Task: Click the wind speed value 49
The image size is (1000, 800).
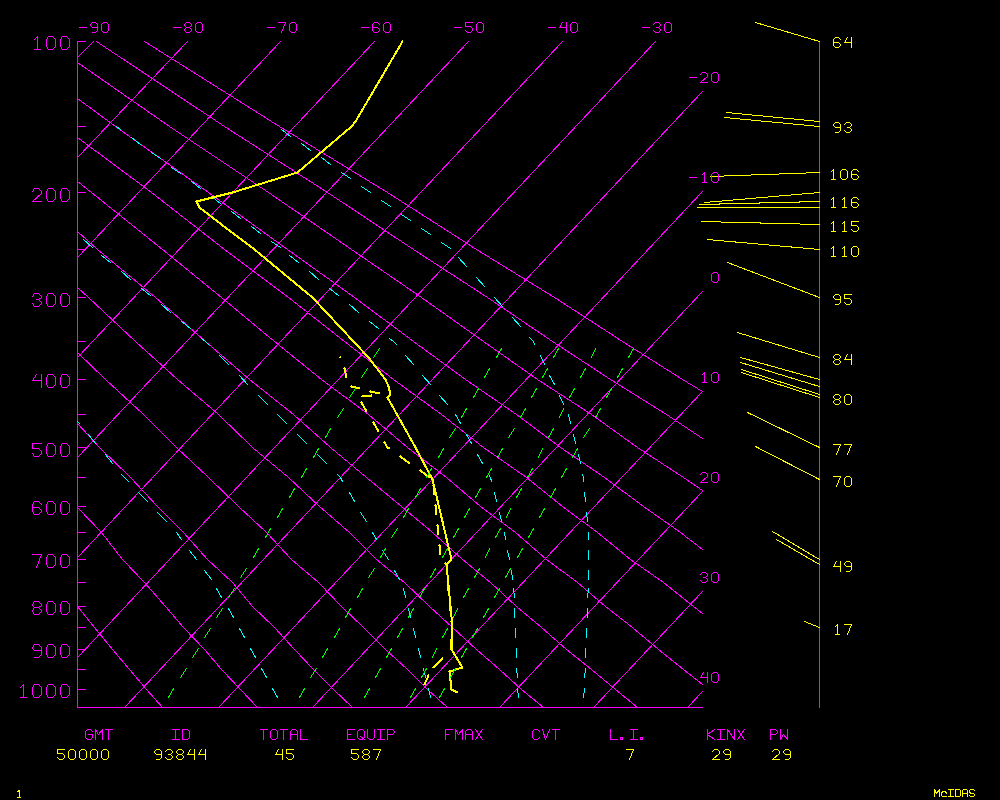Action: click(843, 567)
